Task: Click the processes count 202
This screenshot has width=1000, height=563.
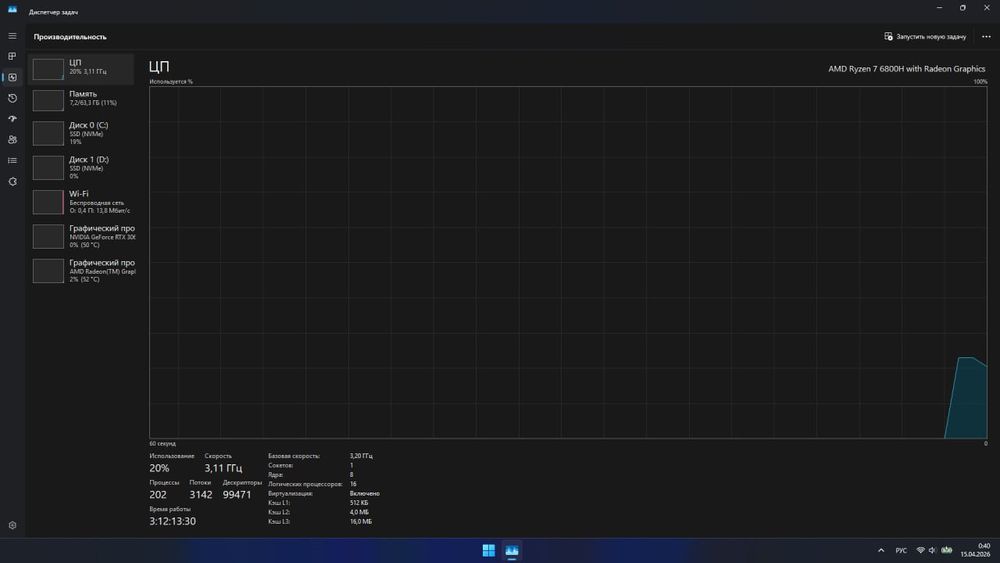Action: pyautogui.click(x=158, y=495)
